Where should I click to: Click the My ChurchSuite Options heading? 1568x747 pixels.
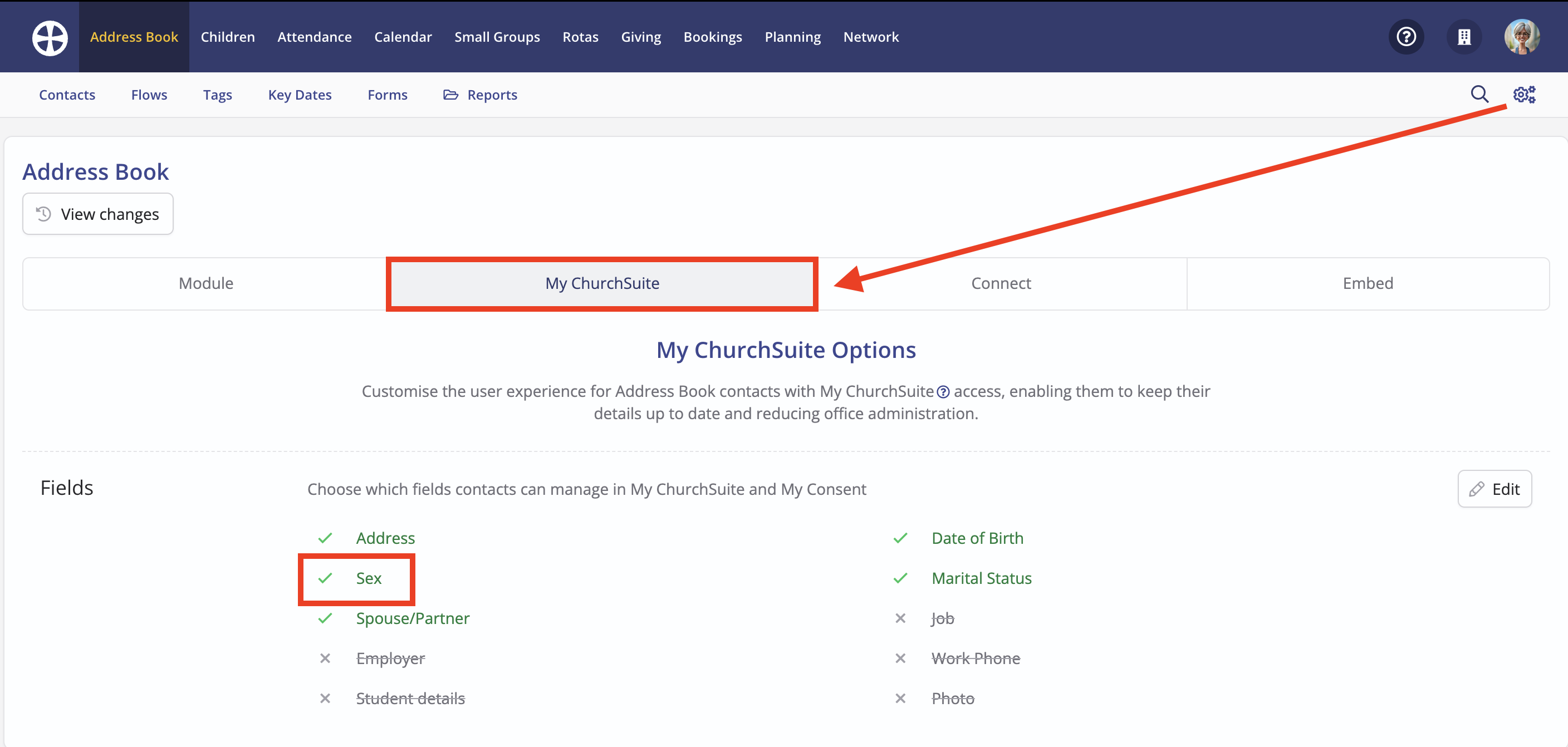click(x=786, y=350)
